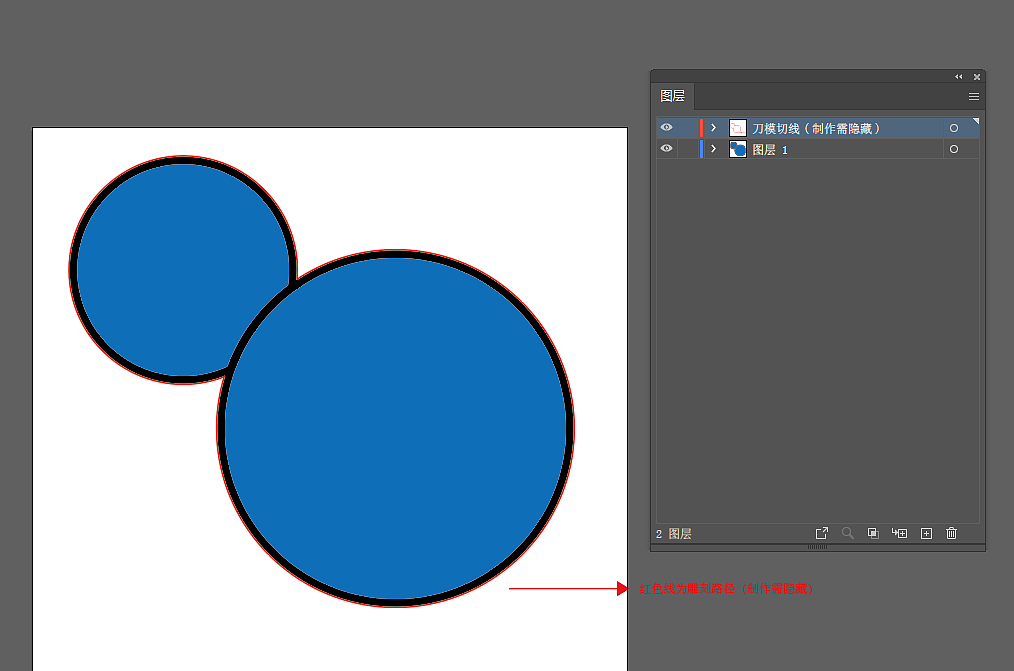
Task: Click the '2 图层' layer count text
Action: pos(674,534)
